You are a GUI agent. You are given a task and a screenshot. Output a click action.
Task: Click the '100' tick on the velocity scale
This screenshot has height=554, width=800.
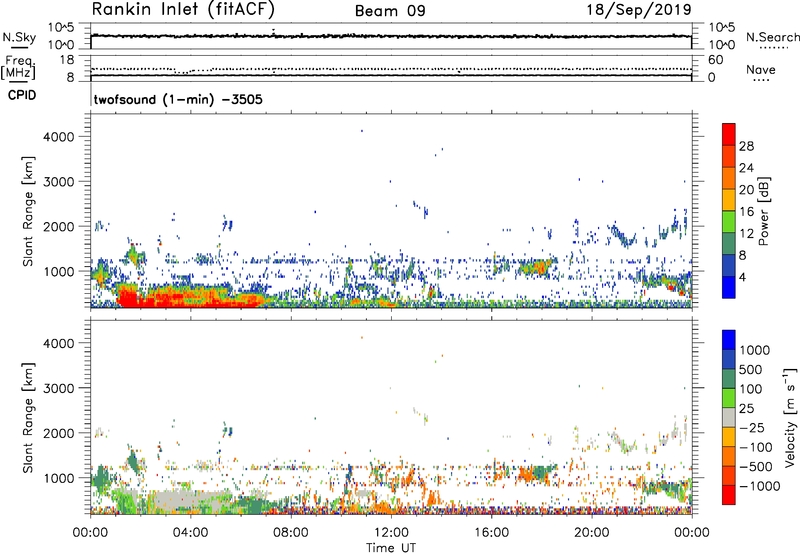[x=750, y=389]
